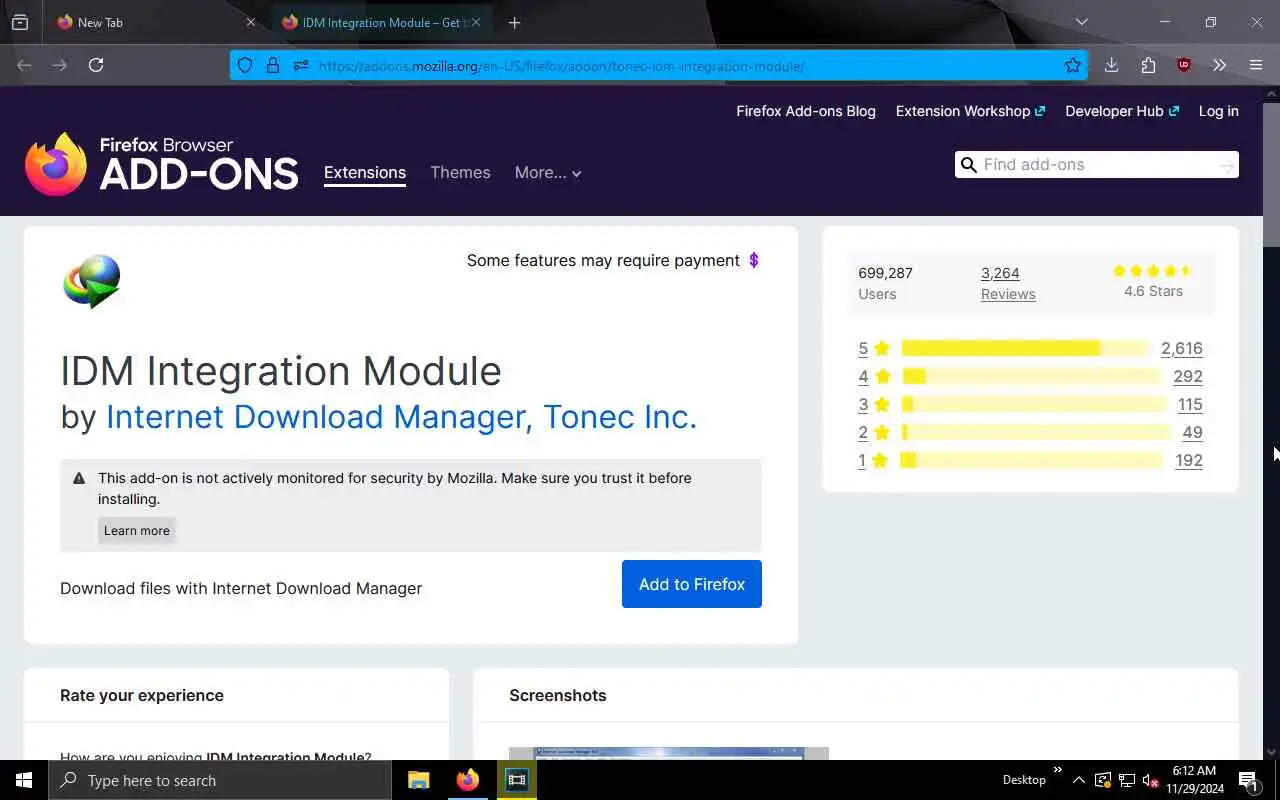
Task: Click the uBlock Origin toolbar icon
Action: point(1184,65)
